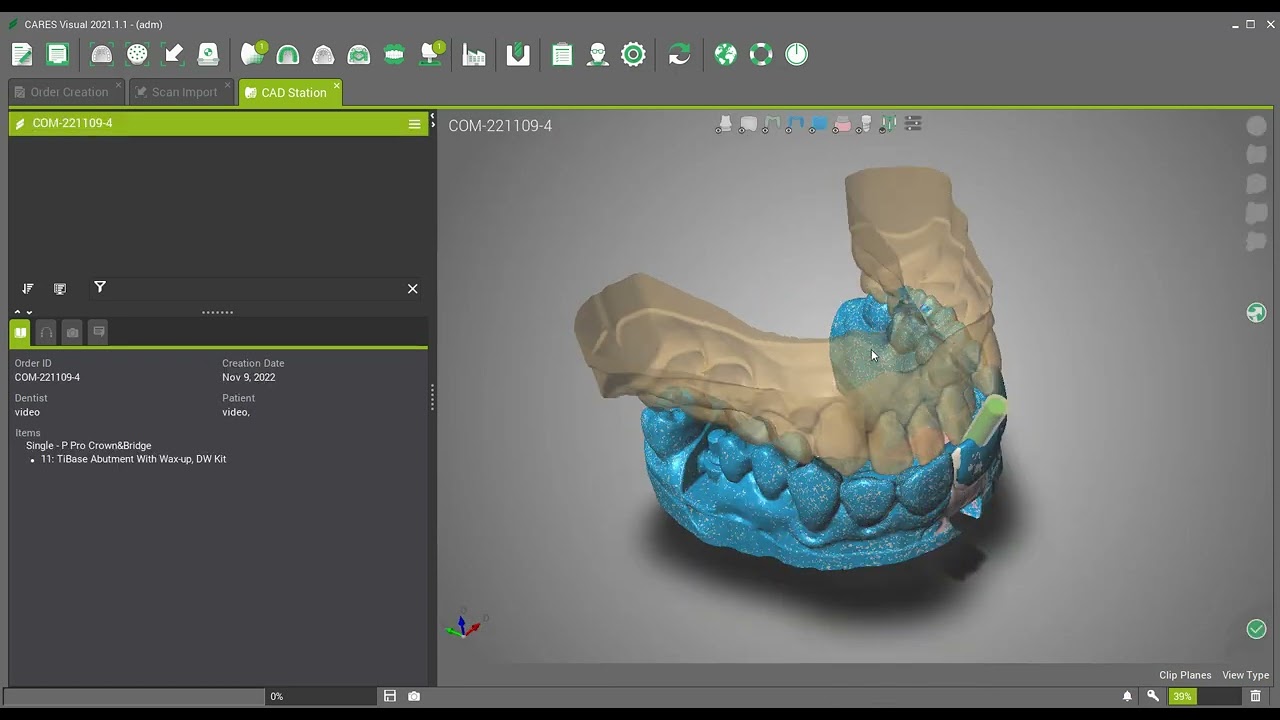This screenshot has height=720, width=1280.
Task: Click the notification bell icon
Action: coord(1127,696)
